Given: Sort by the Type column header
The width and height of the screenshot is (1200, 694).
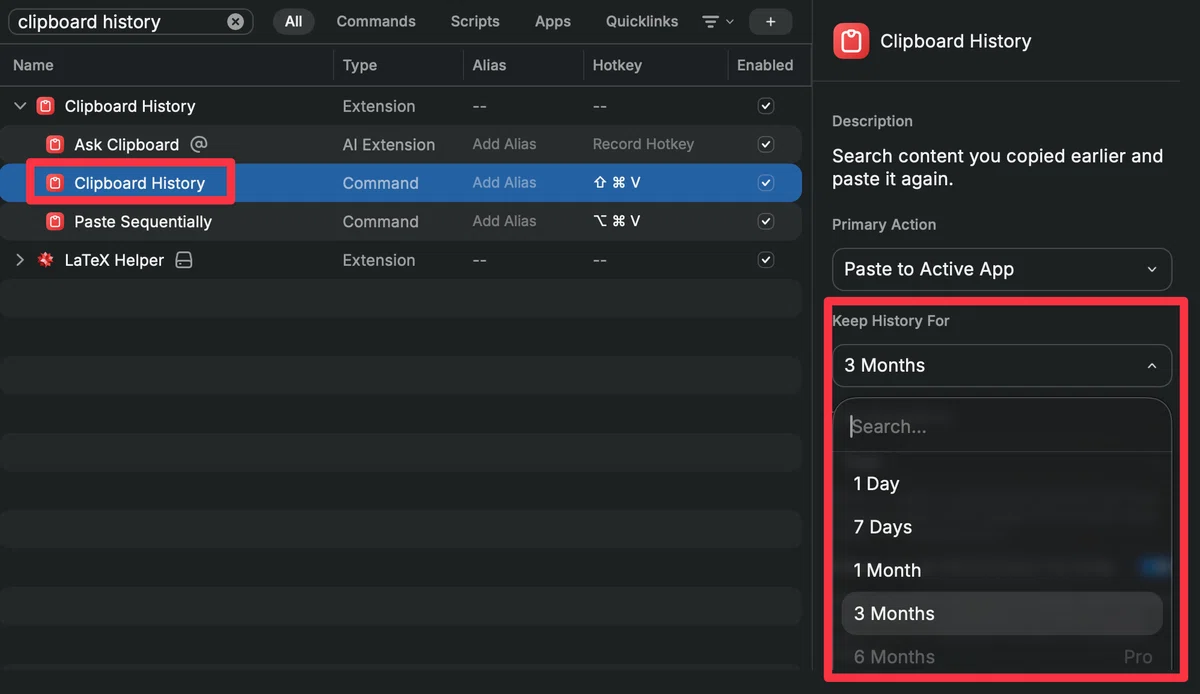Looking at the screenshot, I should (360, 65).
